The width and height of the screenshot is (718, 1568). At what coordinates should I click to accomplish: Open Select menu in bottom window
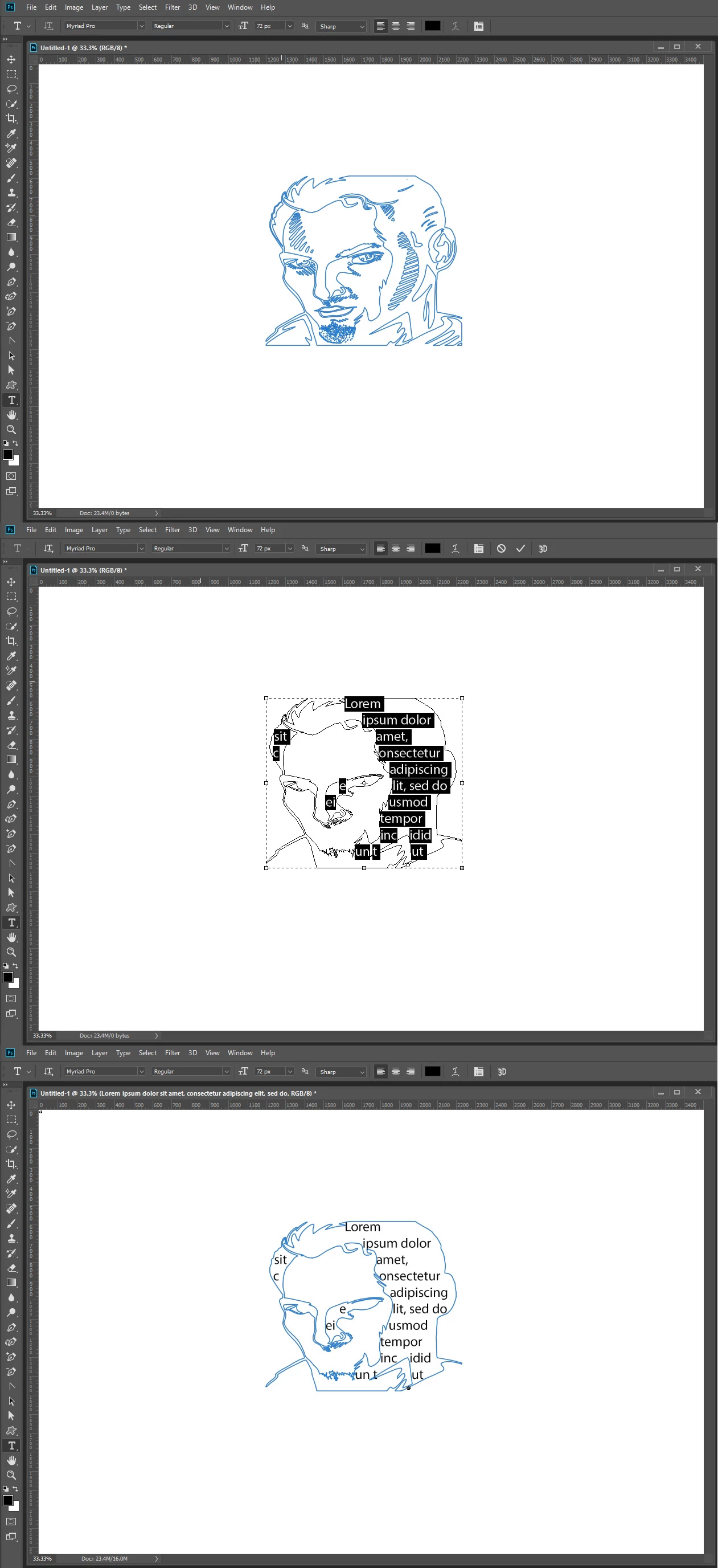click(x=147, y=1052)
